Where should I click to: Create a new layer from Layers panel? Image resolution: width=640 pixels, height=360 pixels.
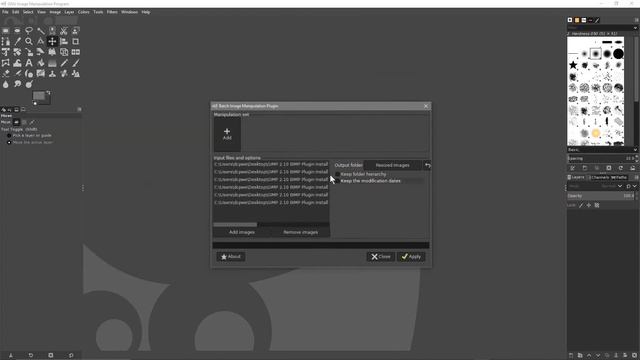pos(571,356)
